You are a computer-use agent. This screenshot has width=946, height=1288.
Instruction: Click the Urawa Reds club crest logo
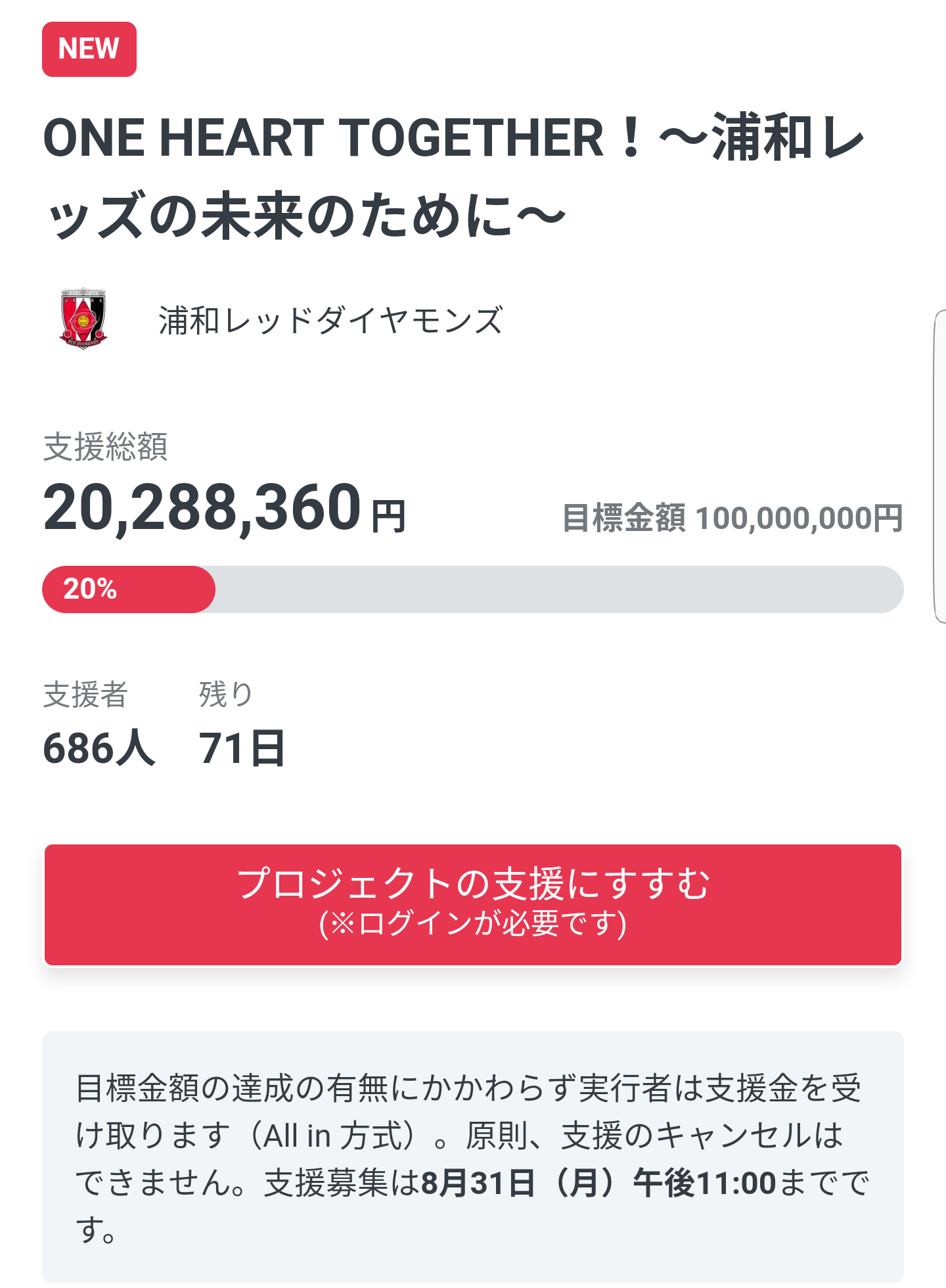83,319
